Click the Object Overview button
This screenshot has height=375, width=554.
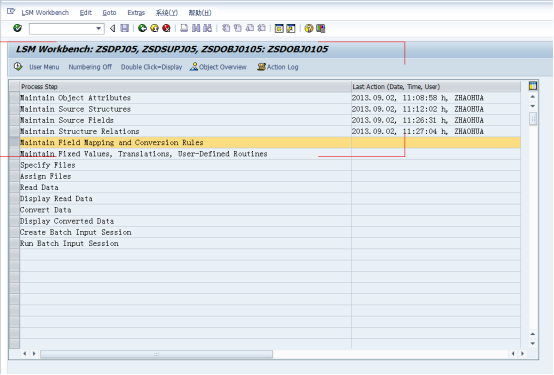[218, 67]
